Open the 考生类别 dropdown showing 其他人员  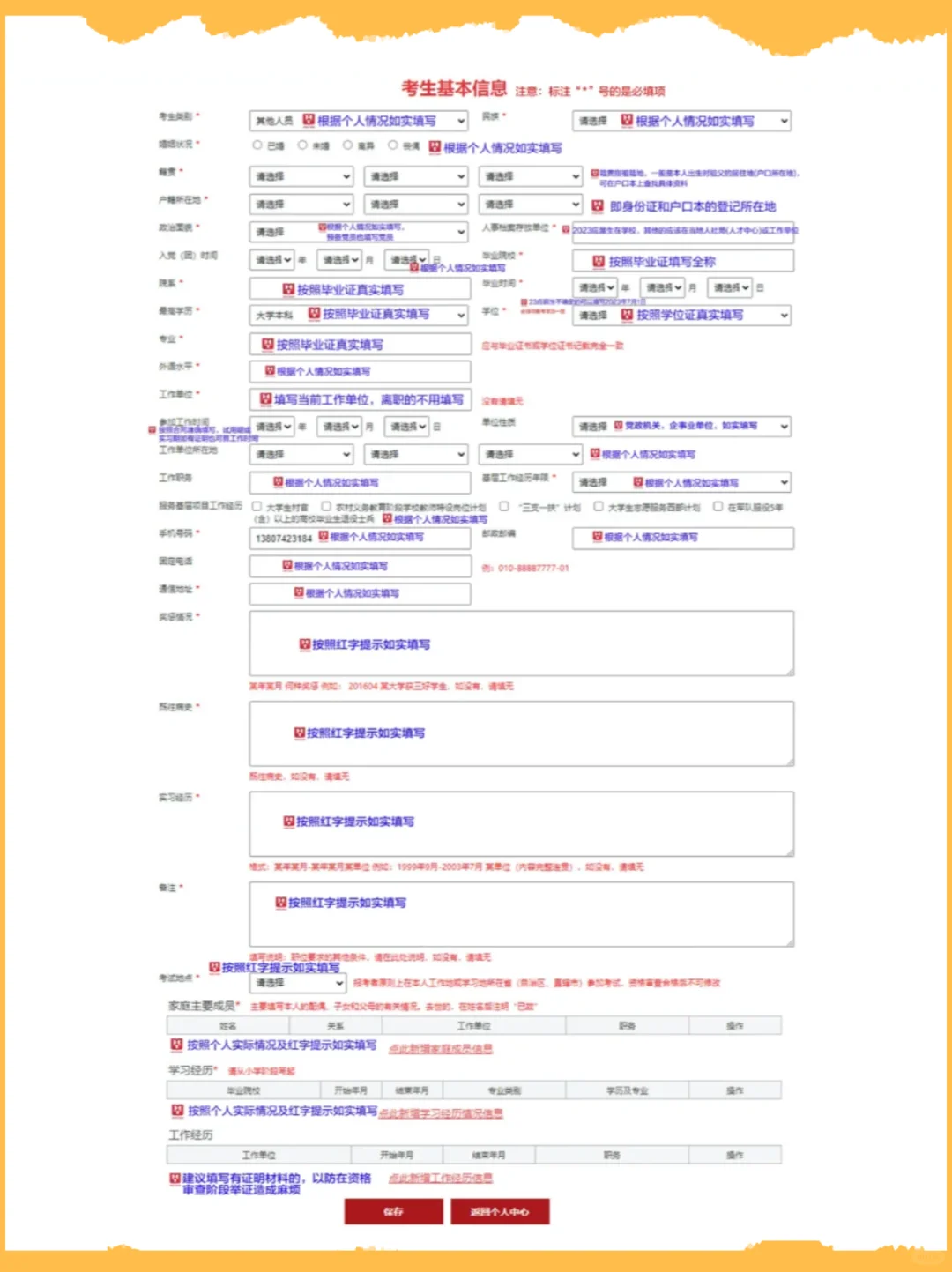(x=359, y=121)
